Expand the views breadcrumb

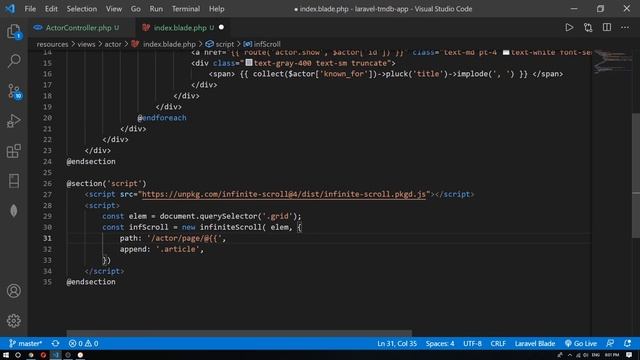[x=86, y=44]
